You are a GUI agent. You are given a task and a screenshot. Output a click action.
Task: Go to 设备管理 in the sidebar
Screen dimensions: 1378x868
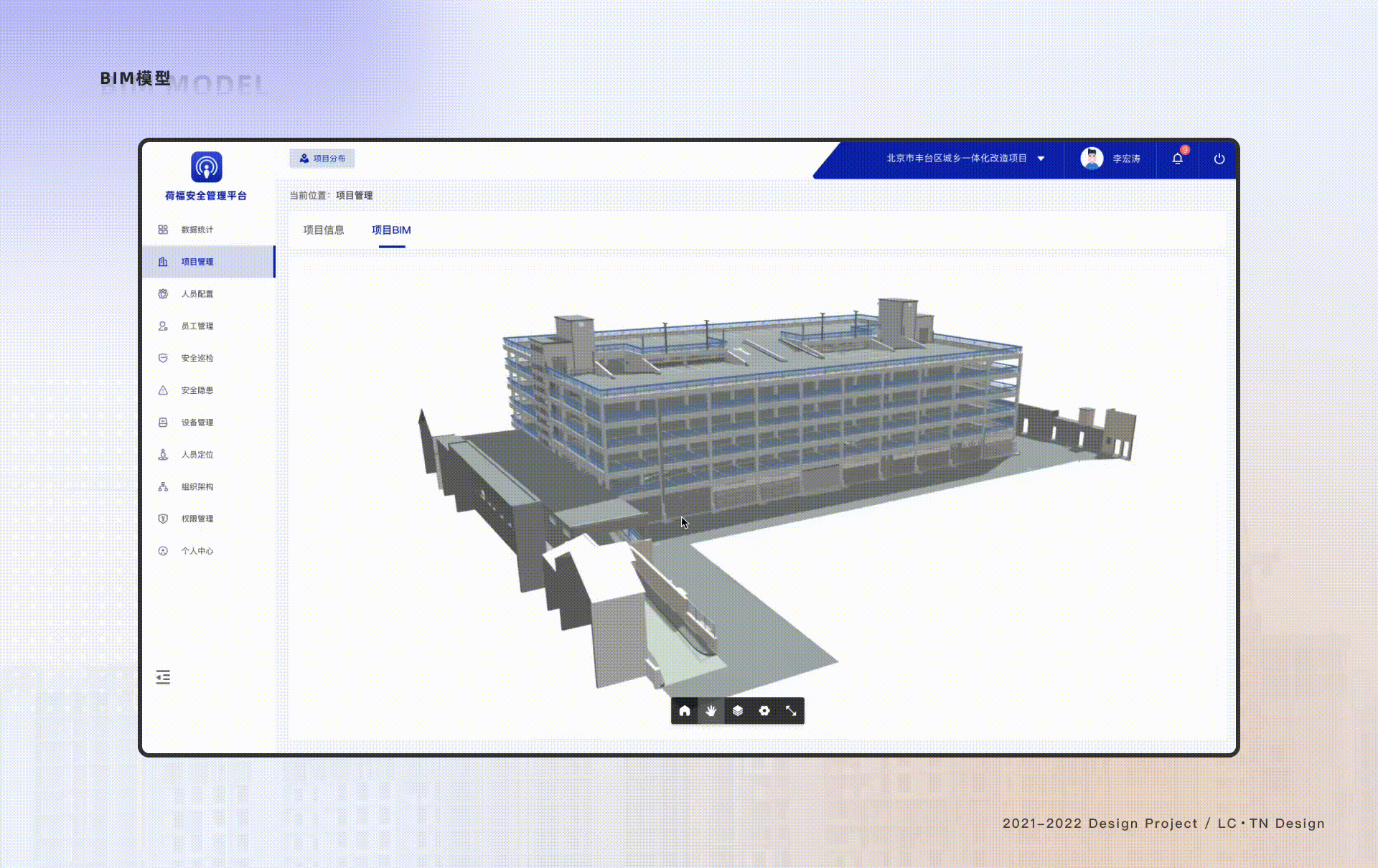click(208, 423)
